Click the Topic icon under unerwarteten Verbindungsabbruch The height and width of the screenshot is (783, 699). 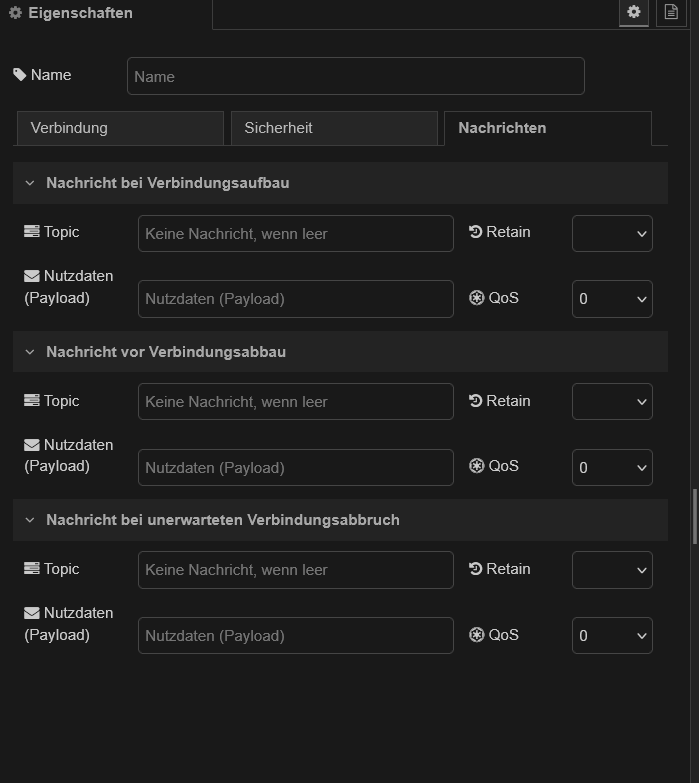32,569
